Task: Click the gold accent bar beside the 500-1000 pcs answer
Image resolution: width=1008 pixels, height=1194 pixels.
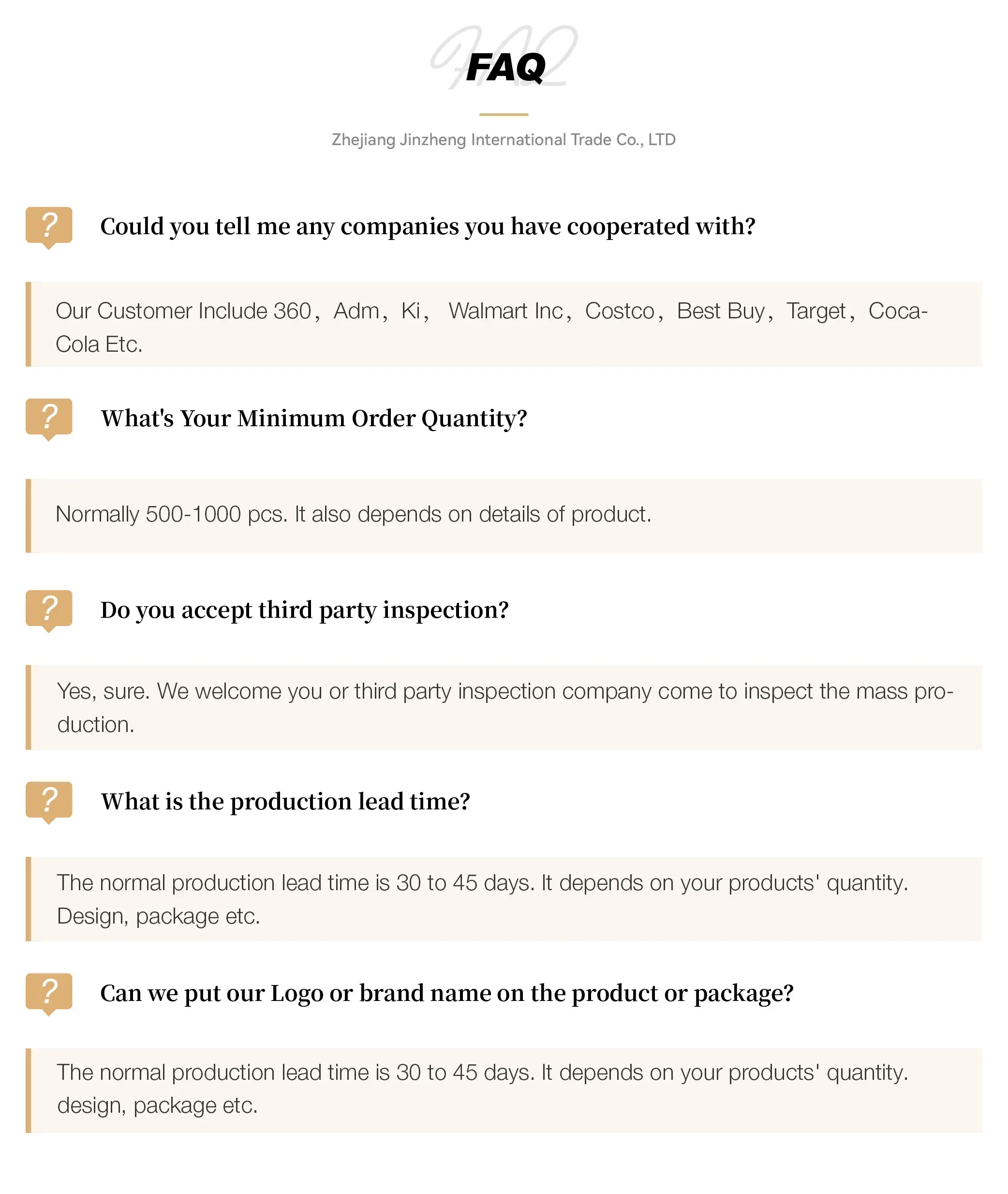Action: 29,516
